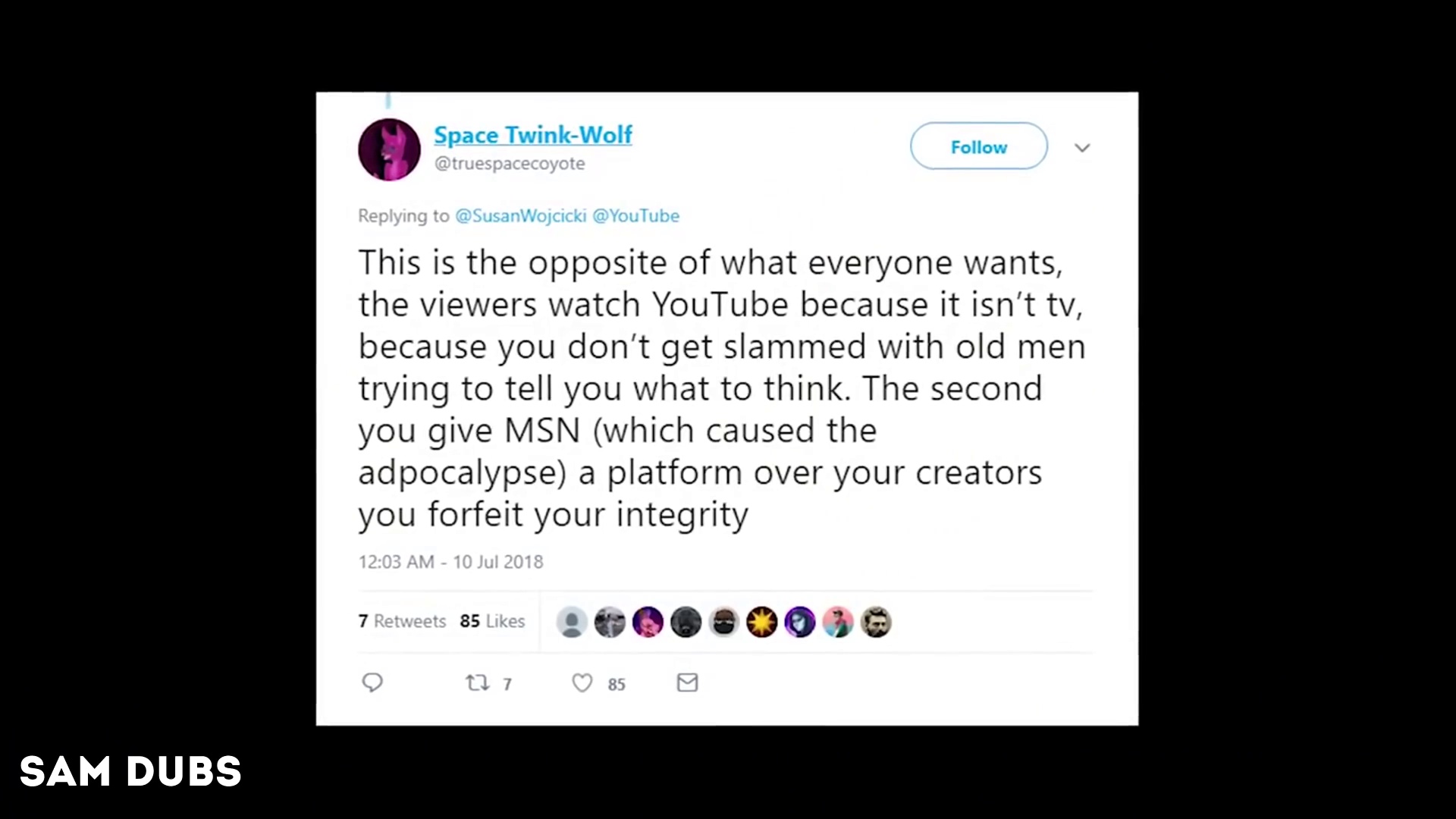Click the reply speech bubble icon

372,682
